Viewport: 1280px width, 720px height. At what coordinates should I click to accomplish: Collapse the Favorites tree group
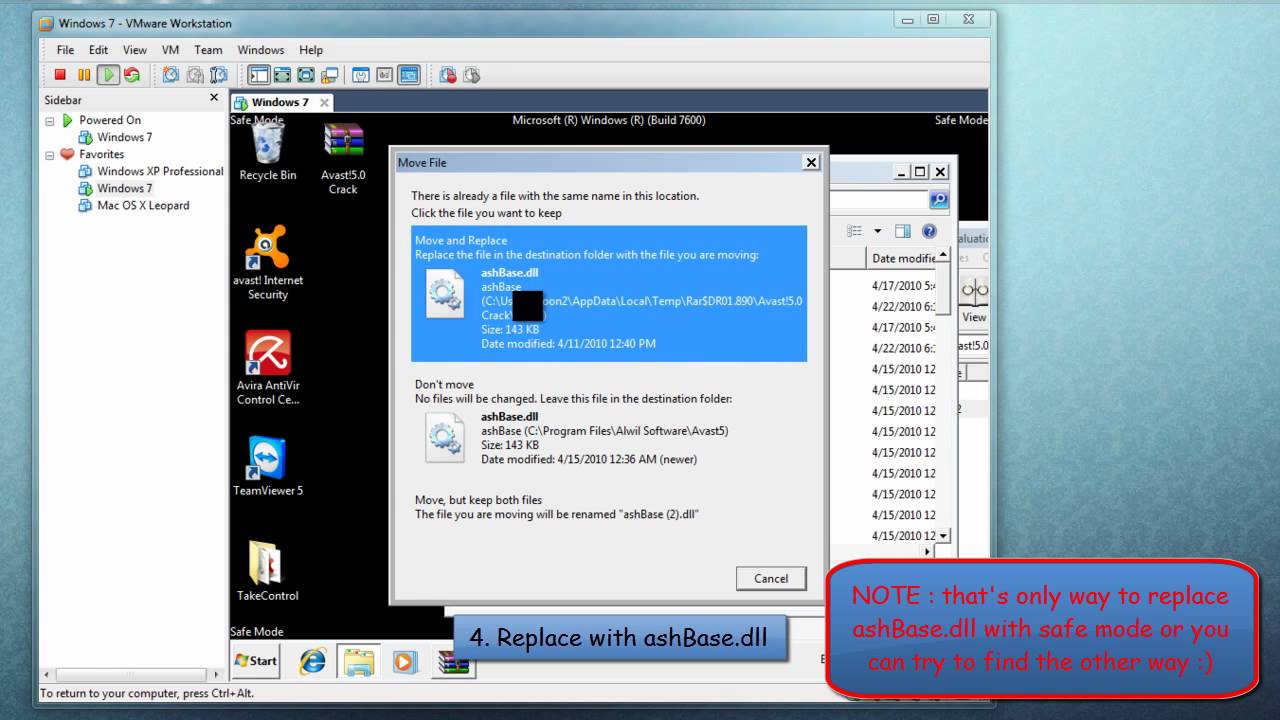pyautogui.click(x=50, y=155)
